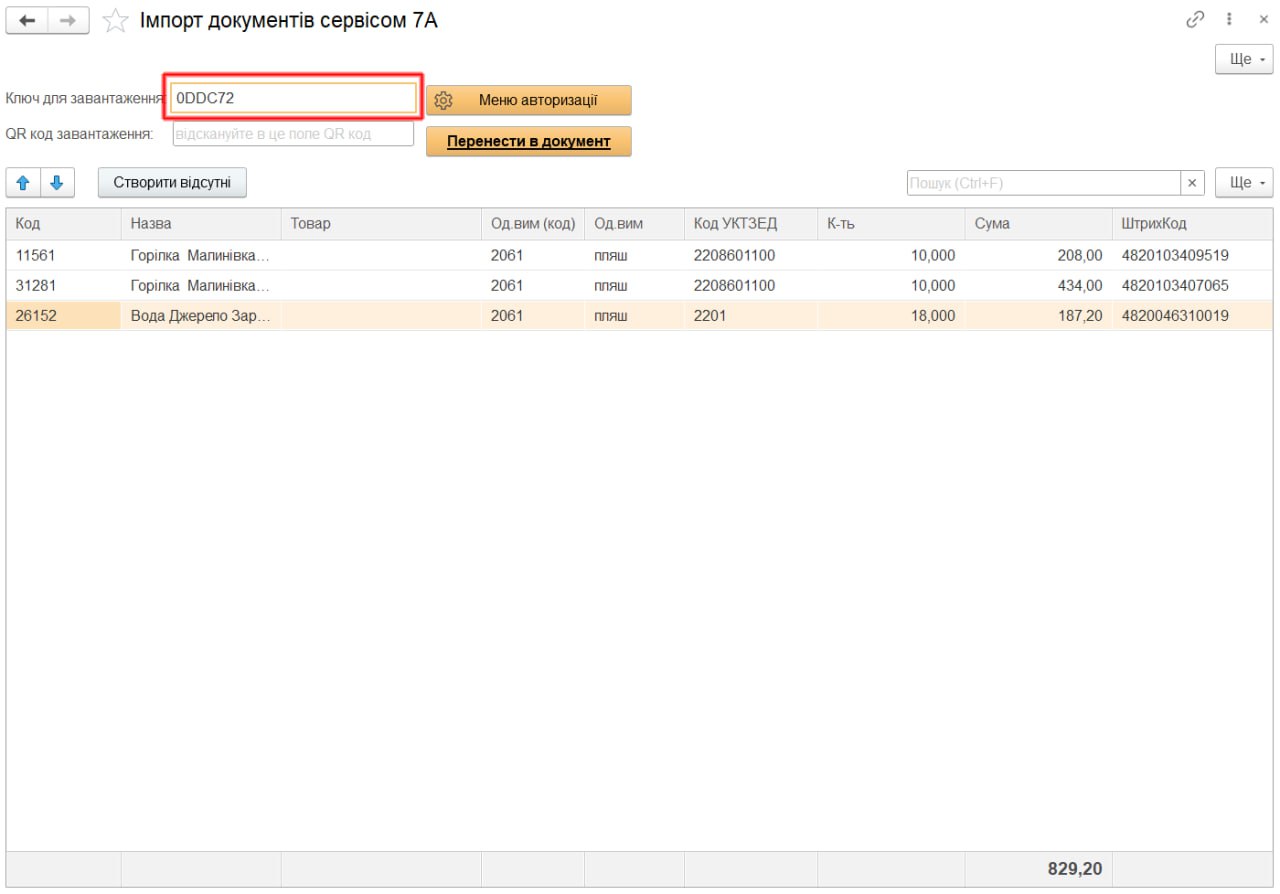This screenshot has height=894, width=1280.
Task: Open Меню авторизації button
Action: [x=529, y=100]
